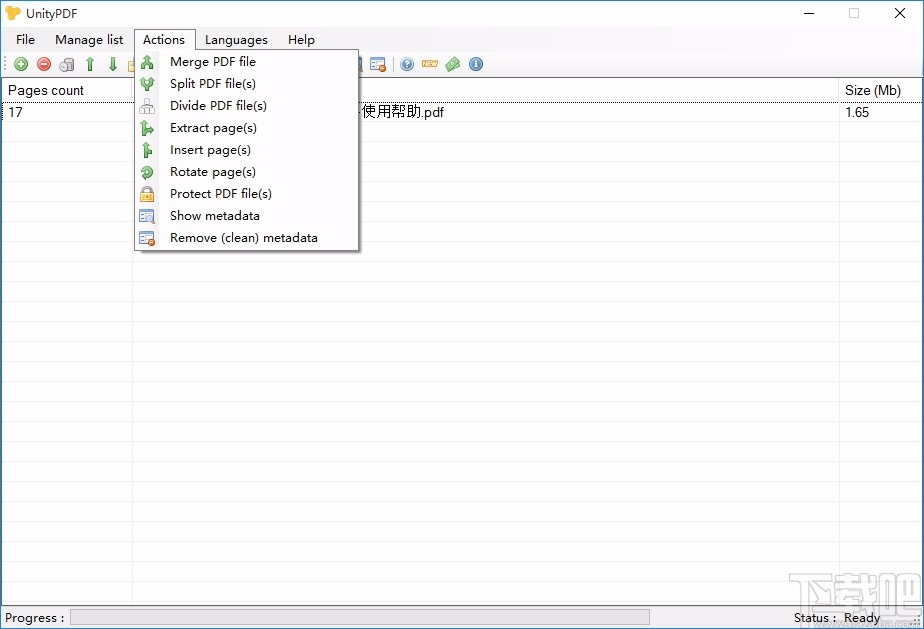This screenshot has width=924, height=629.
Task: Choose Split PDF file(s) action
Action: point(212,83)
